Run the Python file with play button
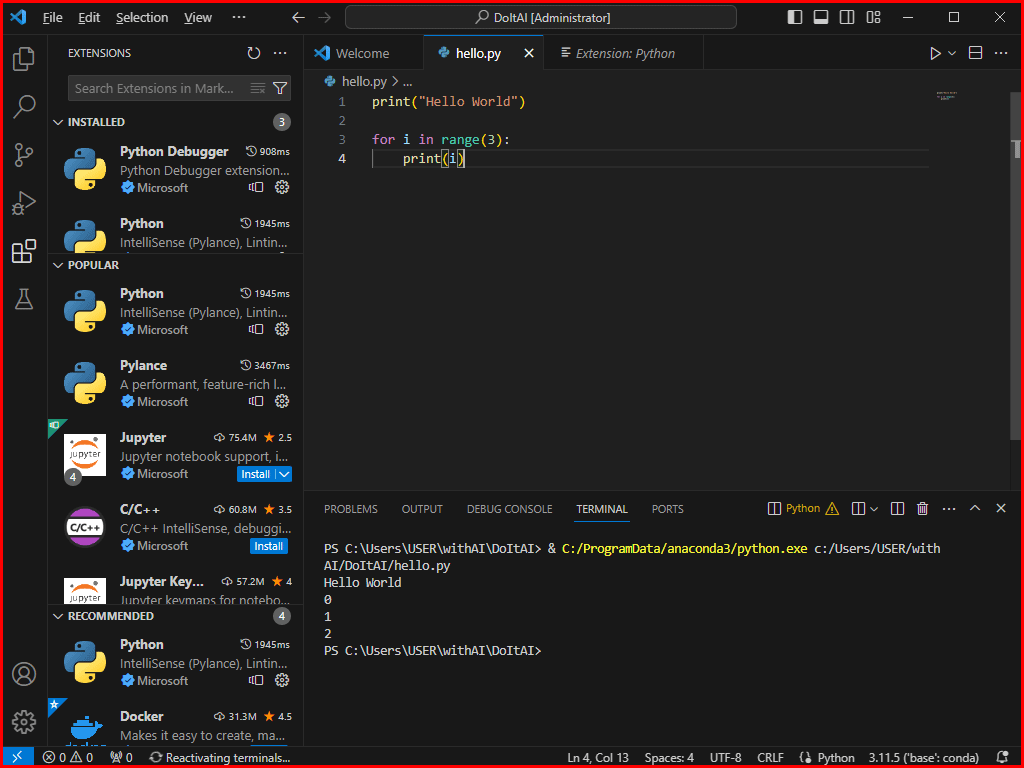 (935, 53)
